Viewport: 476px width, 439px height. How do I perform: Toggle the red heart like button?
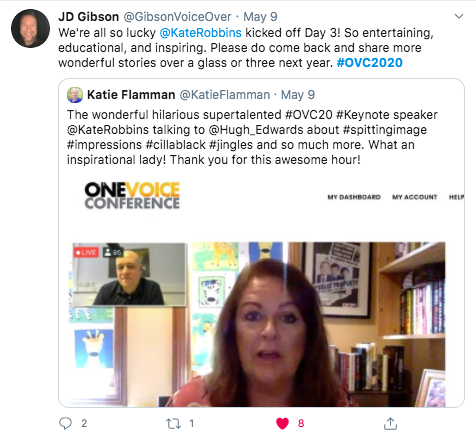pyautogui.click(x=282, y=423)
